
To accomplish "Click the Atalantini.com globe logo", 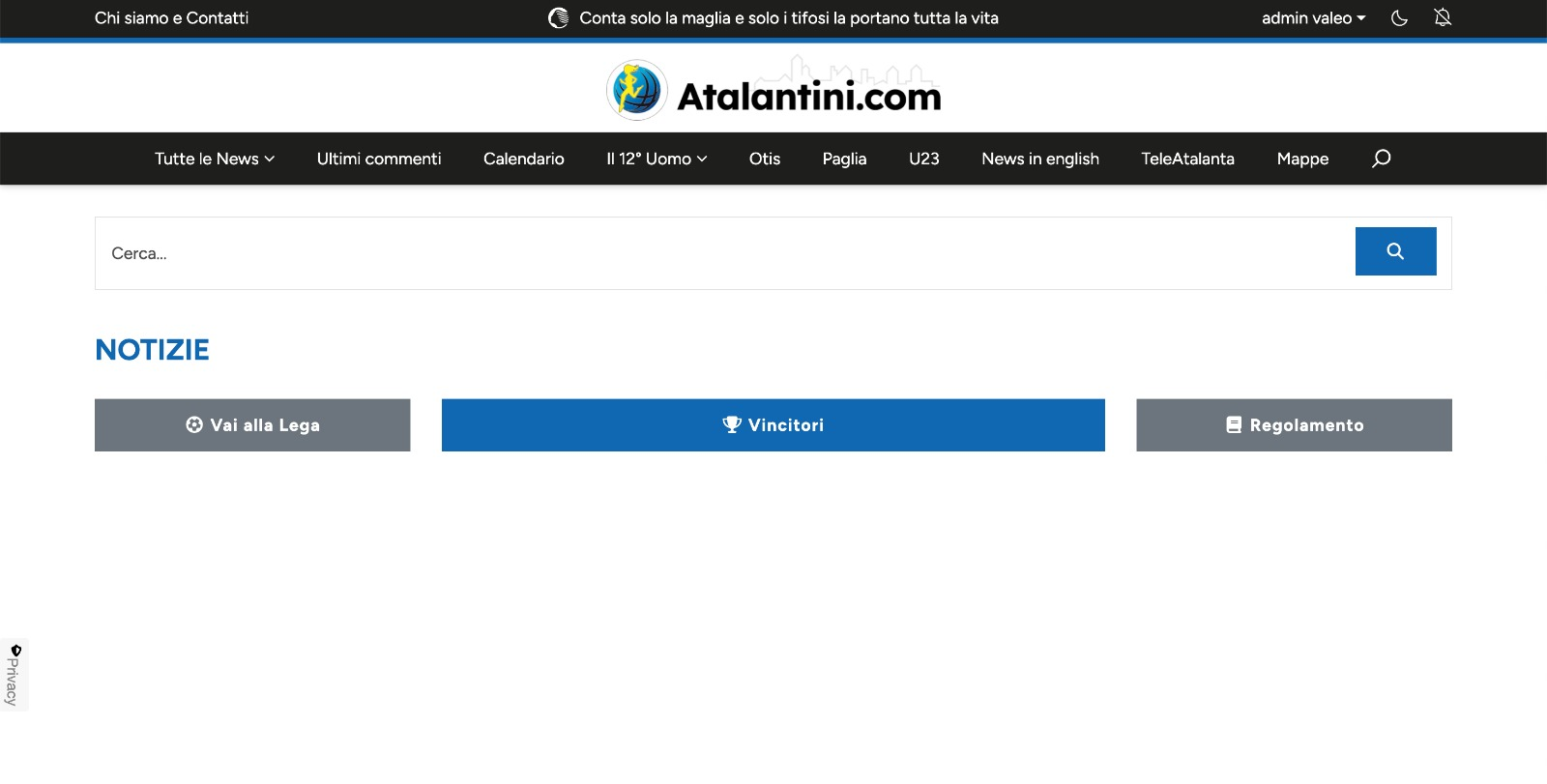I will coord(637,91).
